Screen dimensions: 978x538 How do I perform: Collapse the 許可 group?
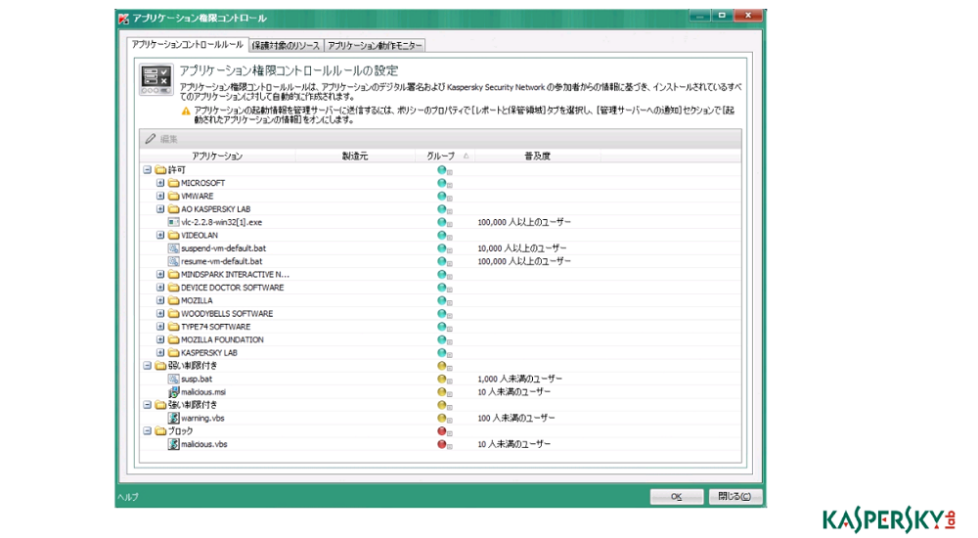click(147, 170)
